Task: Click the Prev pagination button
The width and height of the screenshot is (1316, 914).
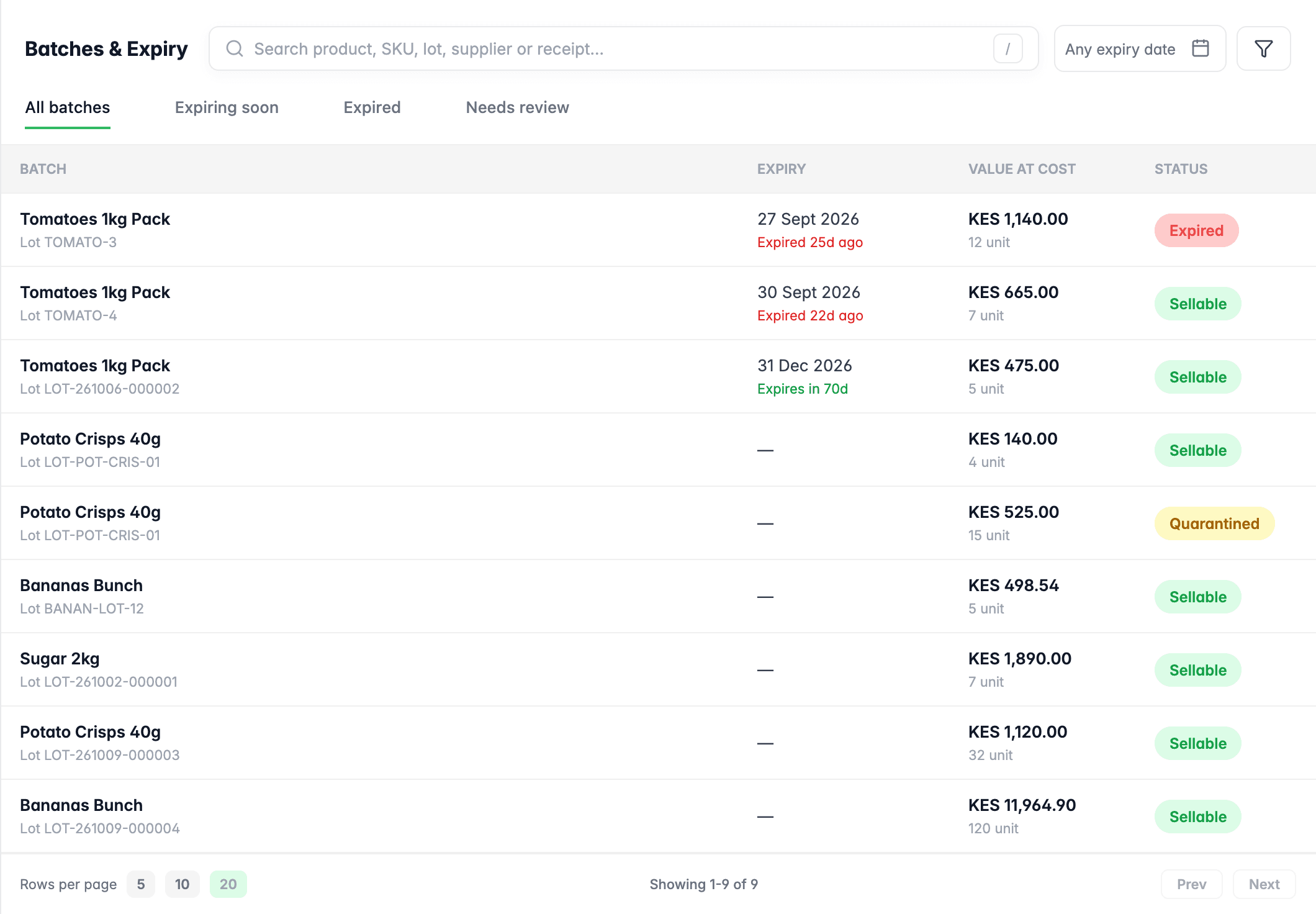Action: click(x=1191, y=884)
